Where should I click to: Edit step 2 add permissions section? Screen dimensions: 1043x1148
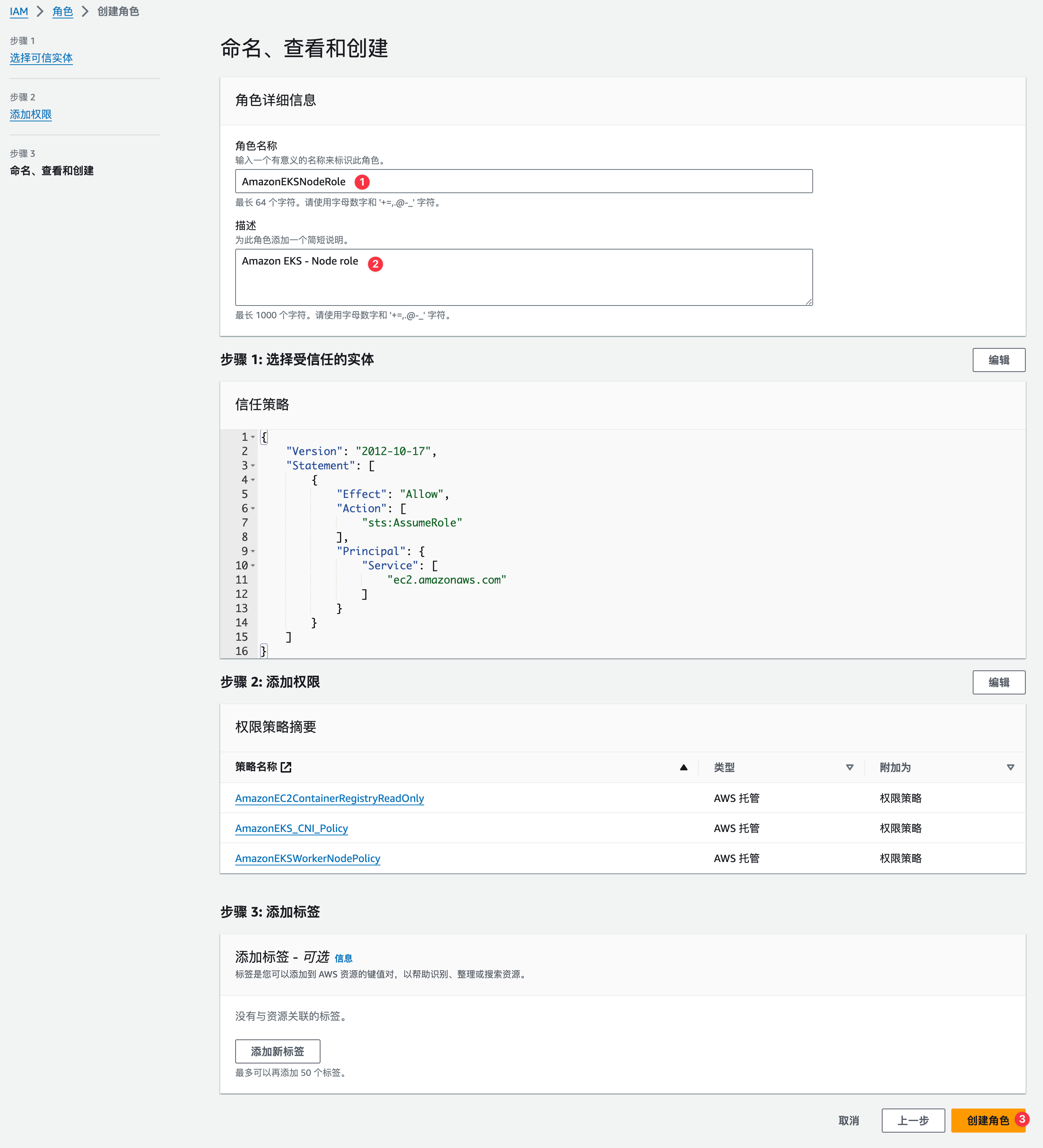click(x=999, y=682)
